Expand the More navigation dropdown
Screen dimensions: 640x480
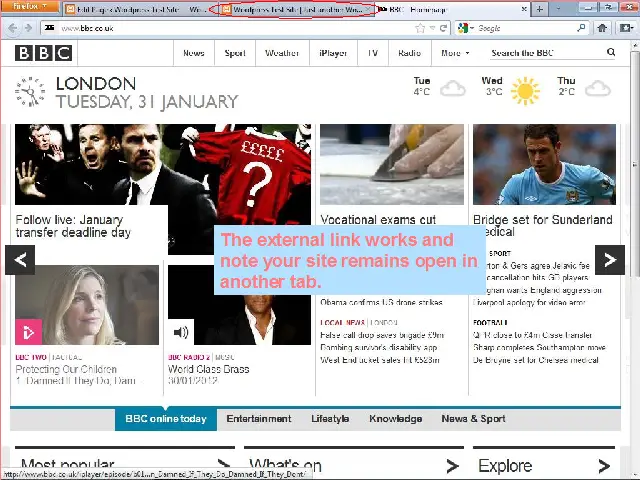(455, 53)
